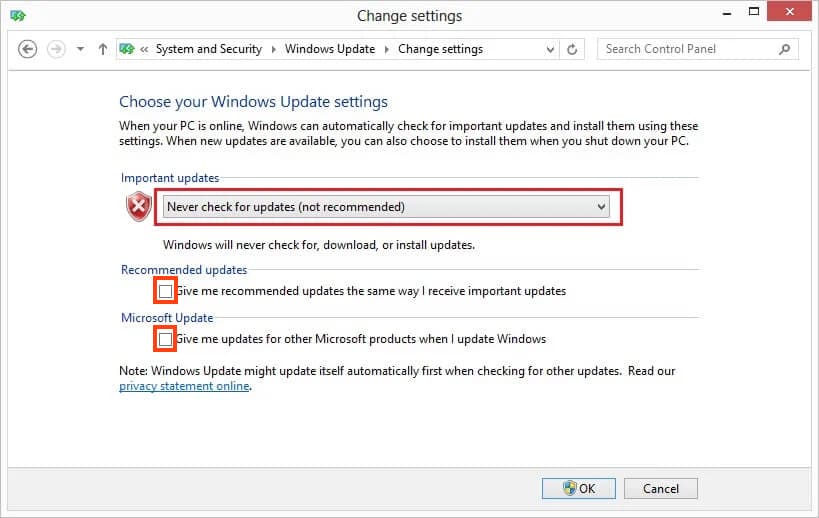Click the Up one level arrow

point(103,49)
